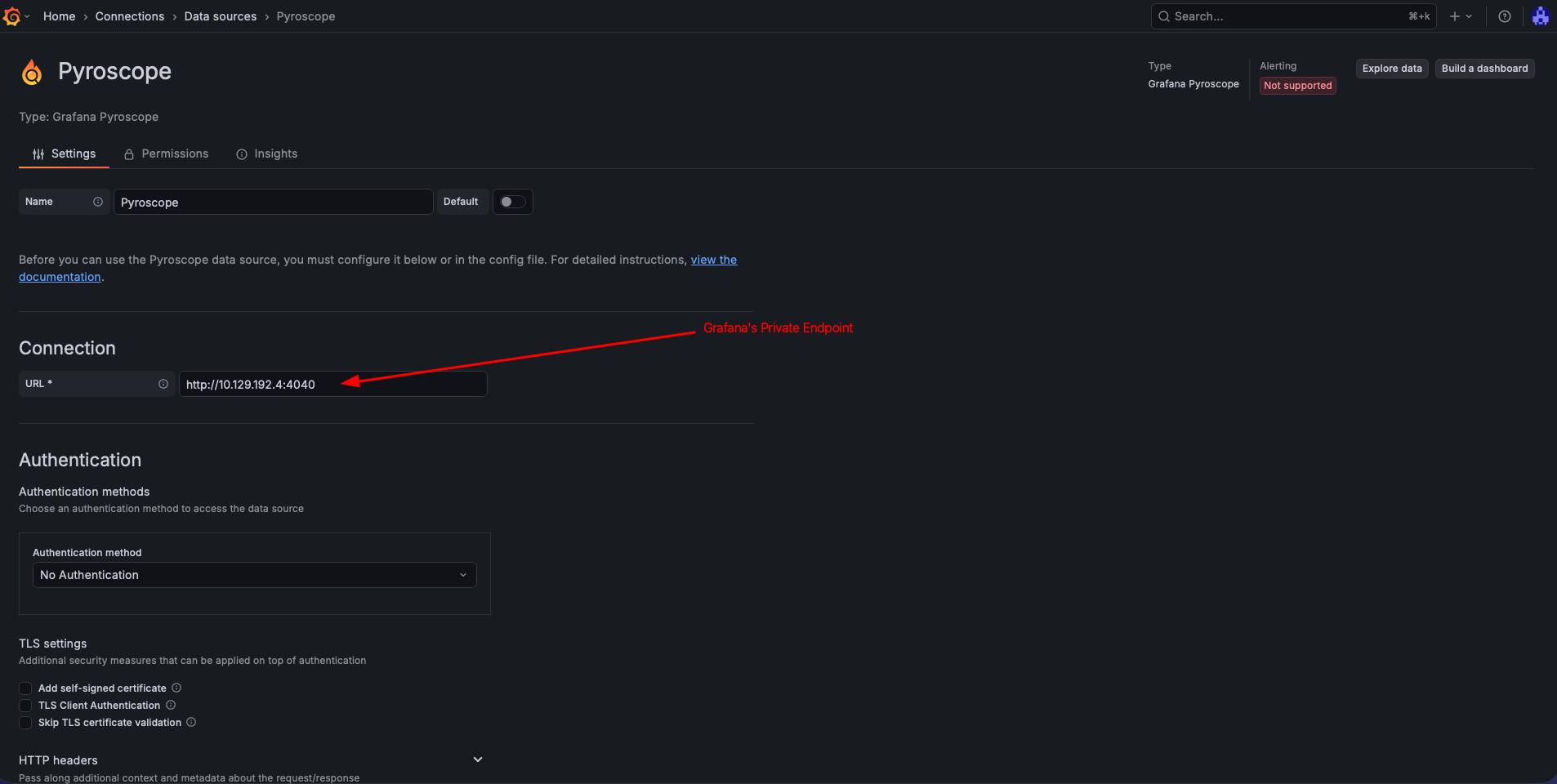Open dropdown arrow next to Grafana logo

click(27, 16)
